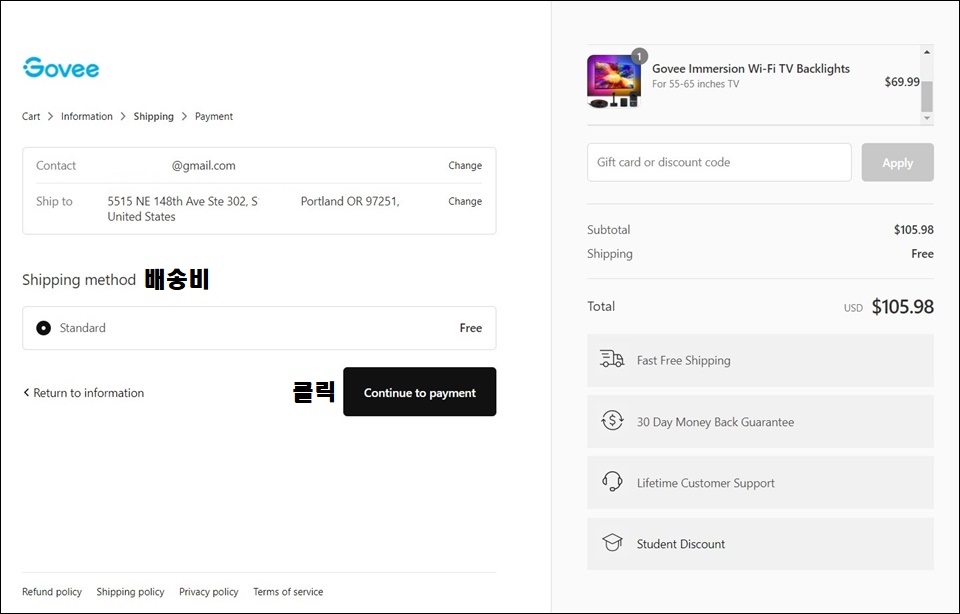Image resolution: width=960 pixels, height=614 pixels.
Task: Click the Subtotal amount $105.98
Action: 913,230
